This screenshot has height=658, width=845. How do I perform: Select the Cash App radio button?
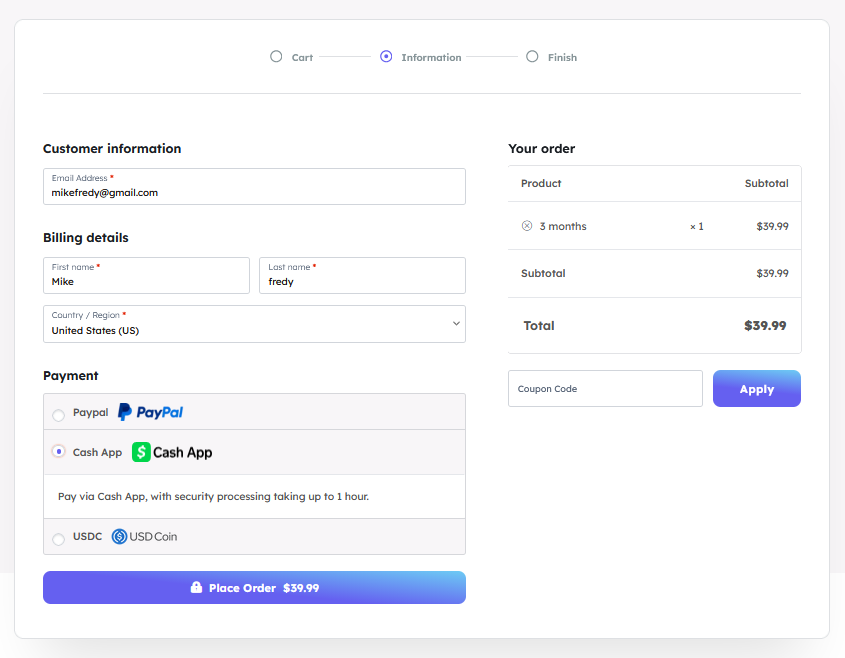click(58, 452)
